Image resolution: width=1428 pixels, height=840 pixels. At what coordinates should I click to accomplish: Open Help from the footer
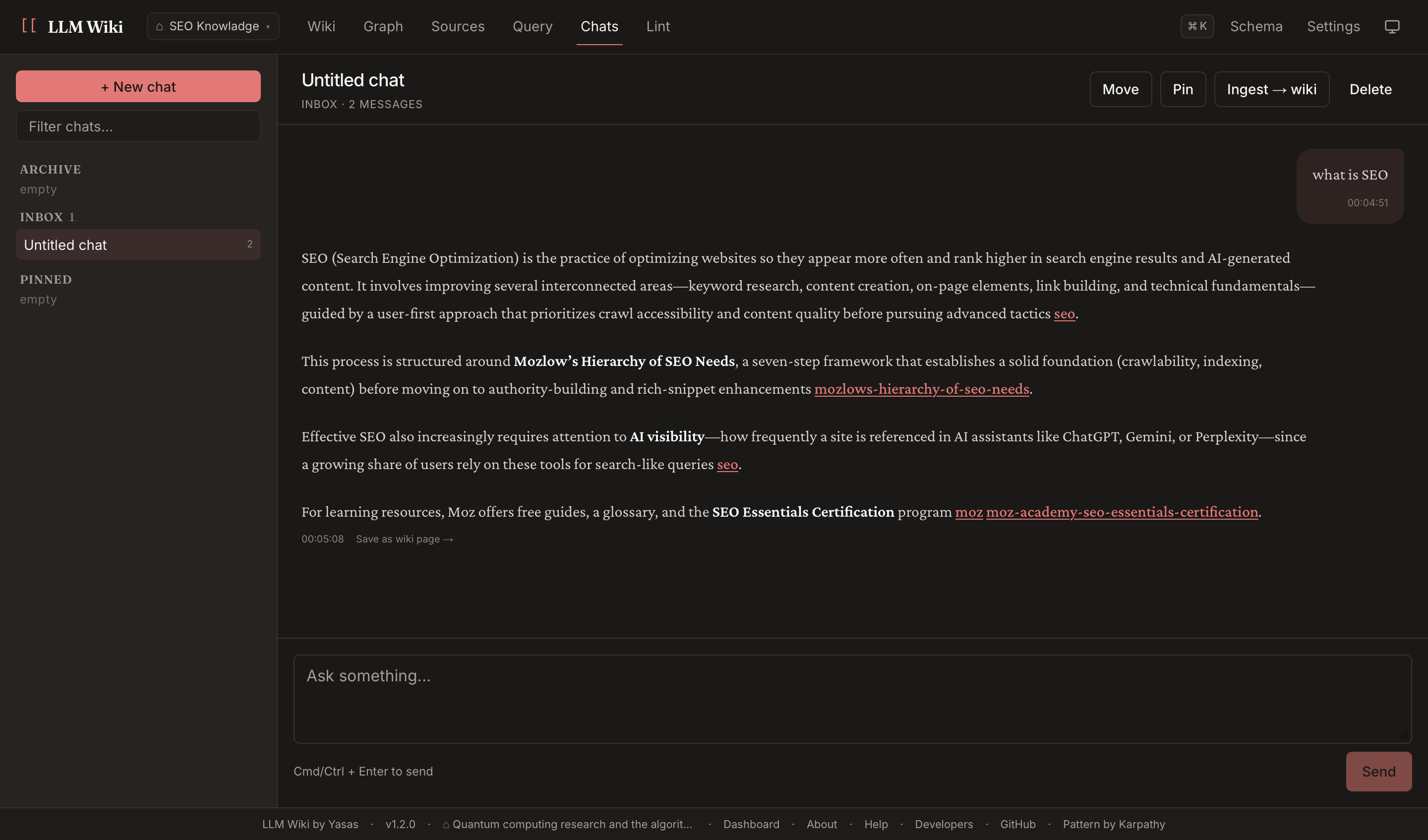(876, 824)
